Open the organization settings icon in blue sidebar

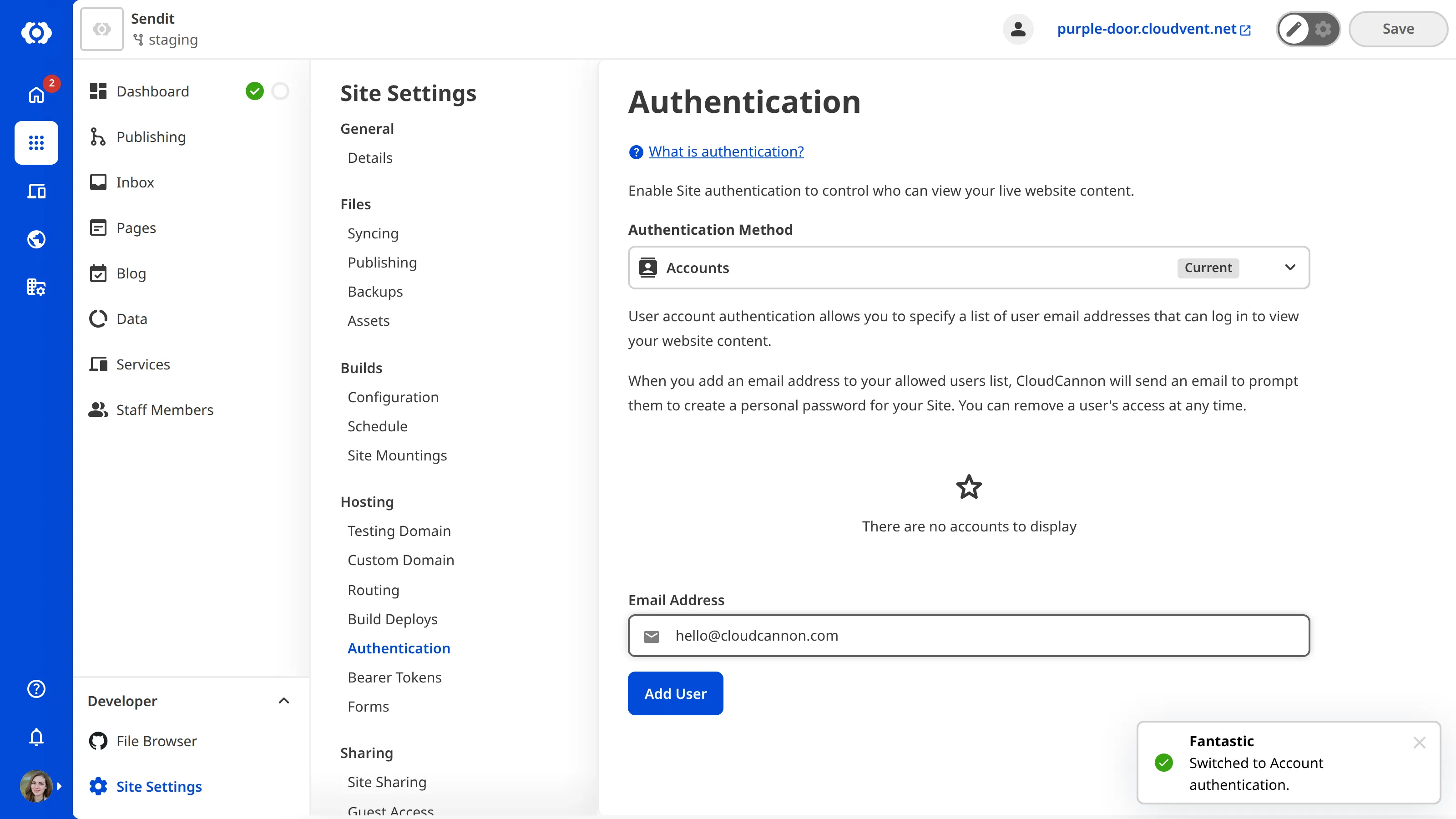(36, 287)
